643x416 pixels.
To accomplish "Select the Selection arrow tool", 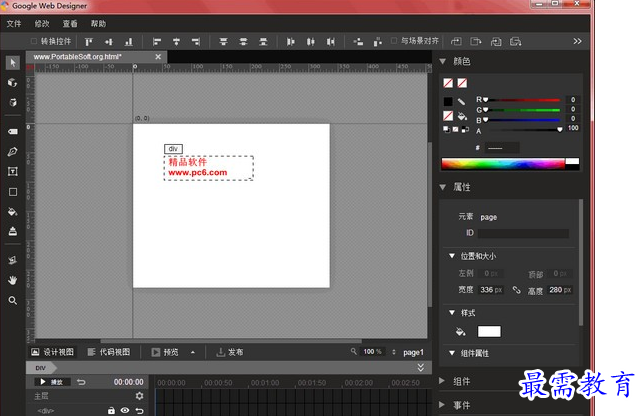I will tap(13, 63).
